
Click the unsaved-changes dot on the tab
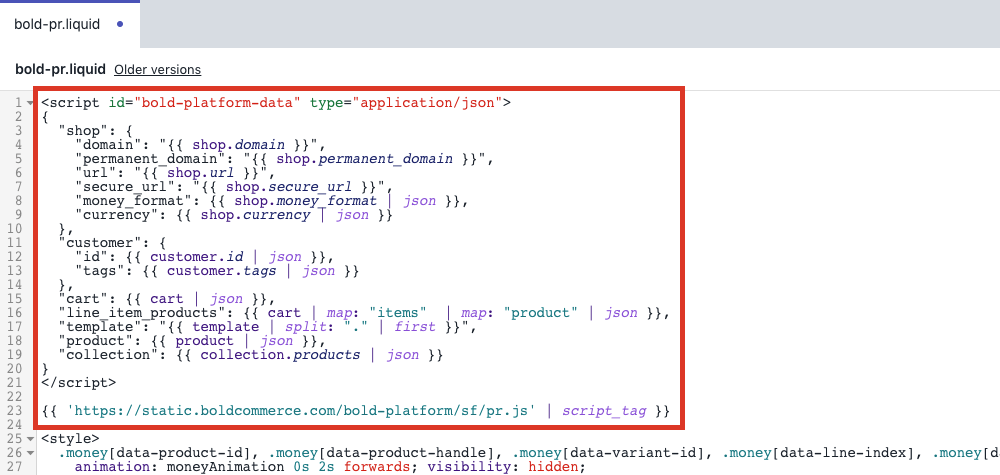121,25
